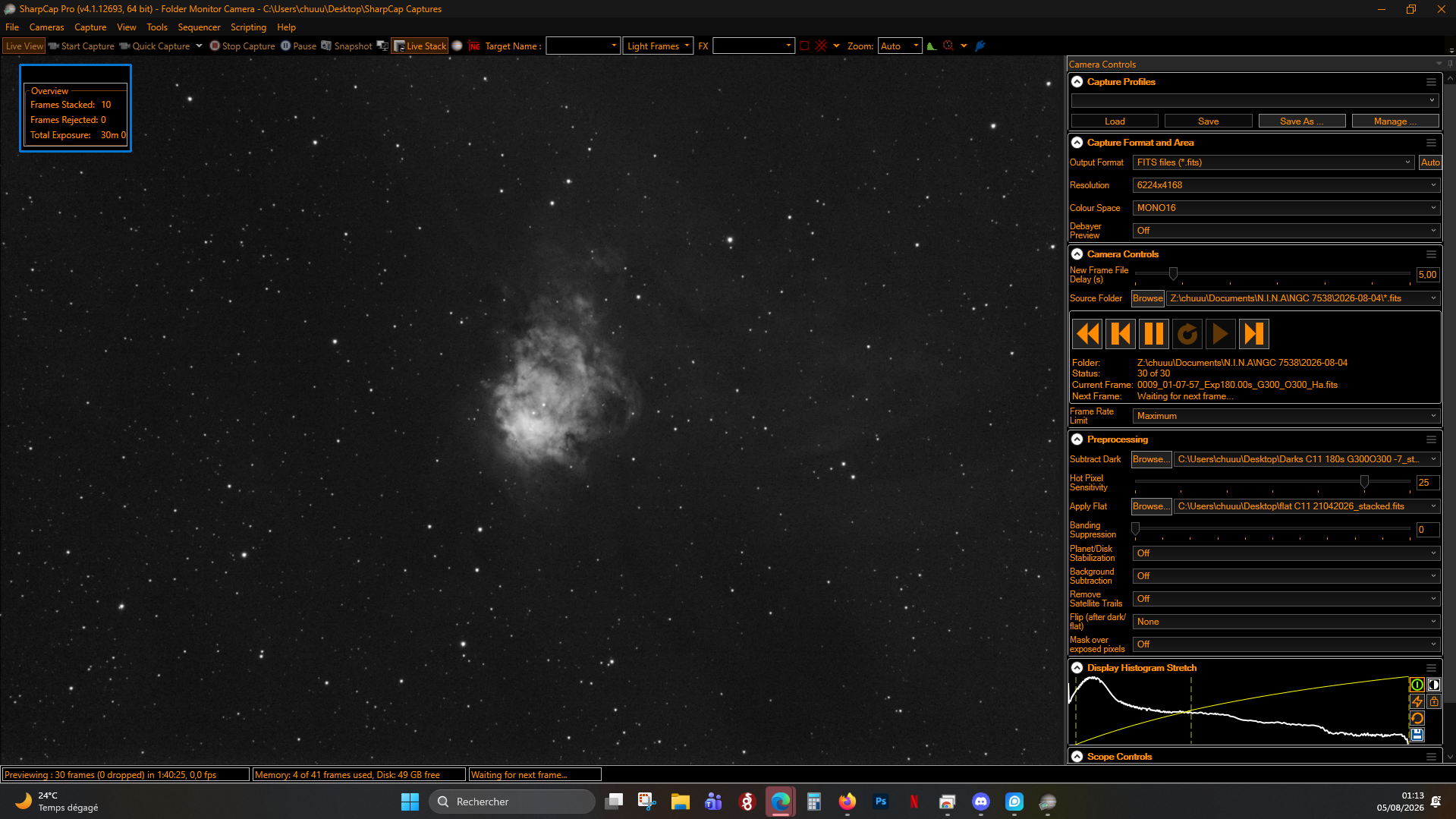This screenshot has width=1456, height=819.
Task: Click the red crosshair reticule icon
Action: (x=821, y=46)
